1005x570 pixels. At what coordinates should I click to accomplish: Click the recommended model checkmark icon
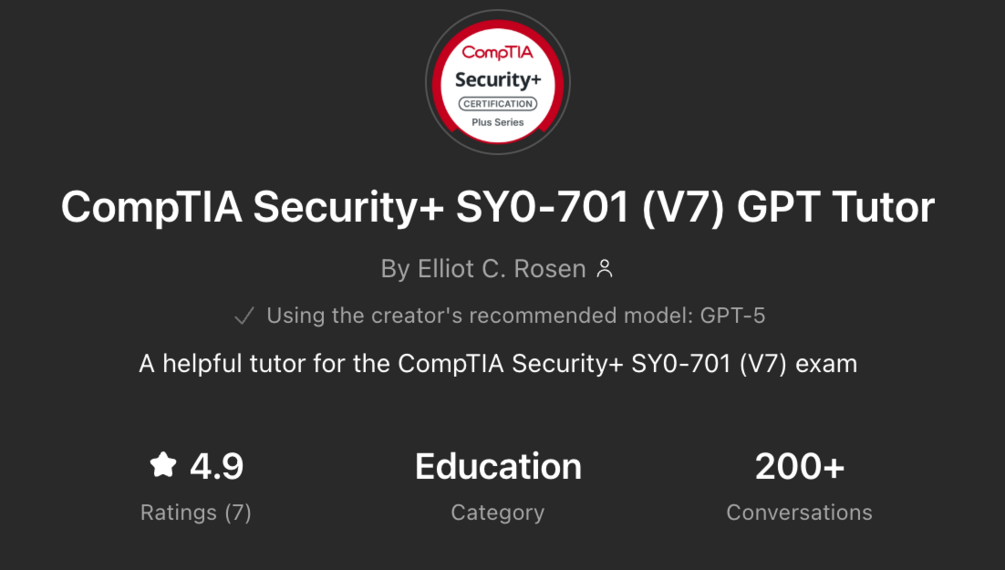pyautogui.click(x=243, y=316)
